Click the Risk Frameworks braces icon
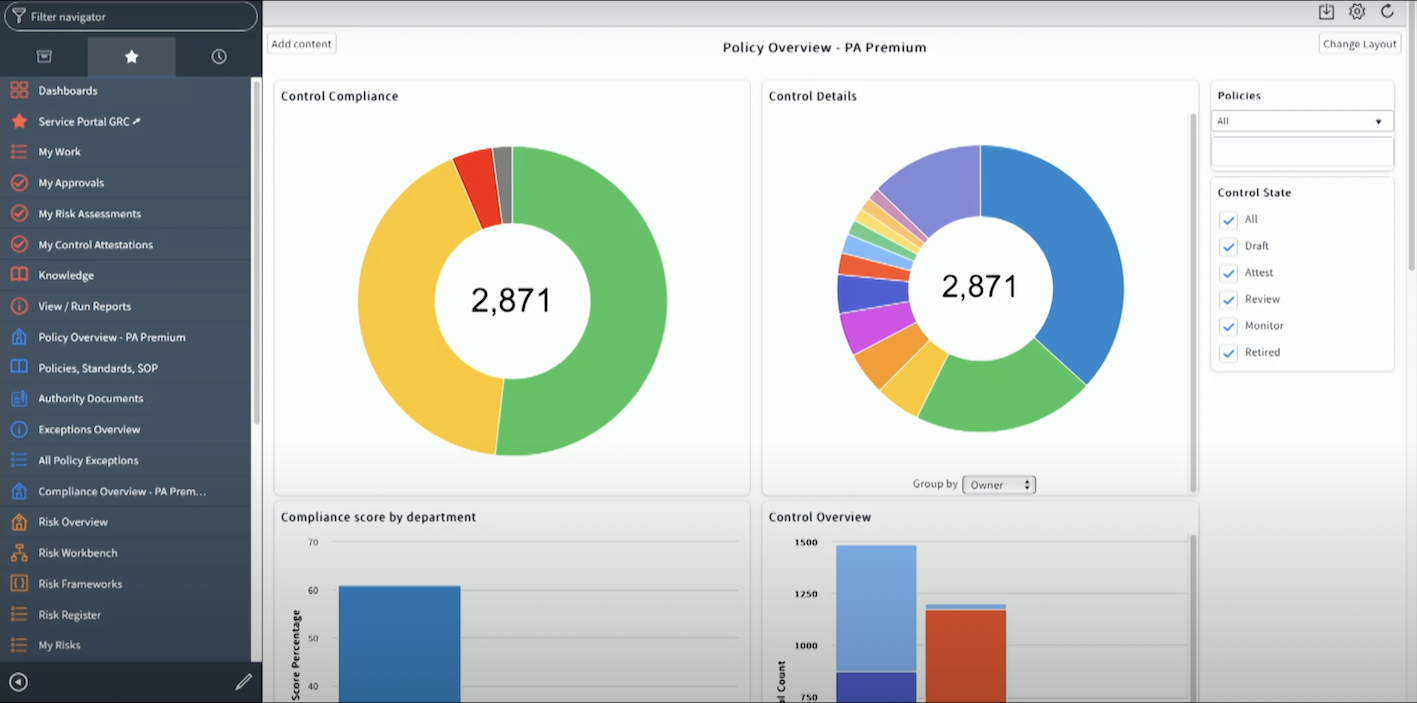This screenshot has width=1417, height=703. [x=19, y=583]
